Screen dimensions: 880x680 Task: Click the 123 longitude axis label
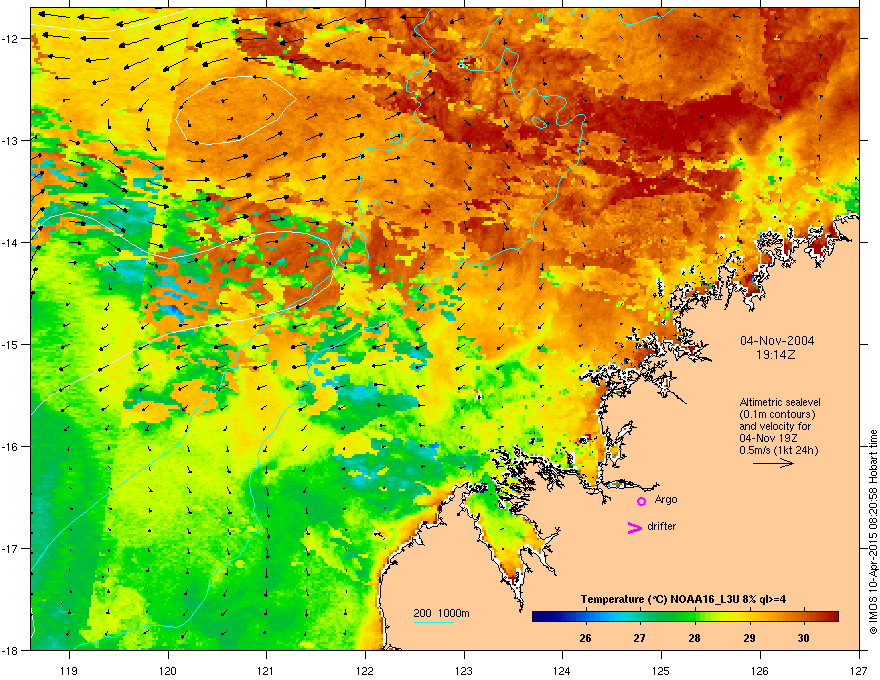(464, 671)
